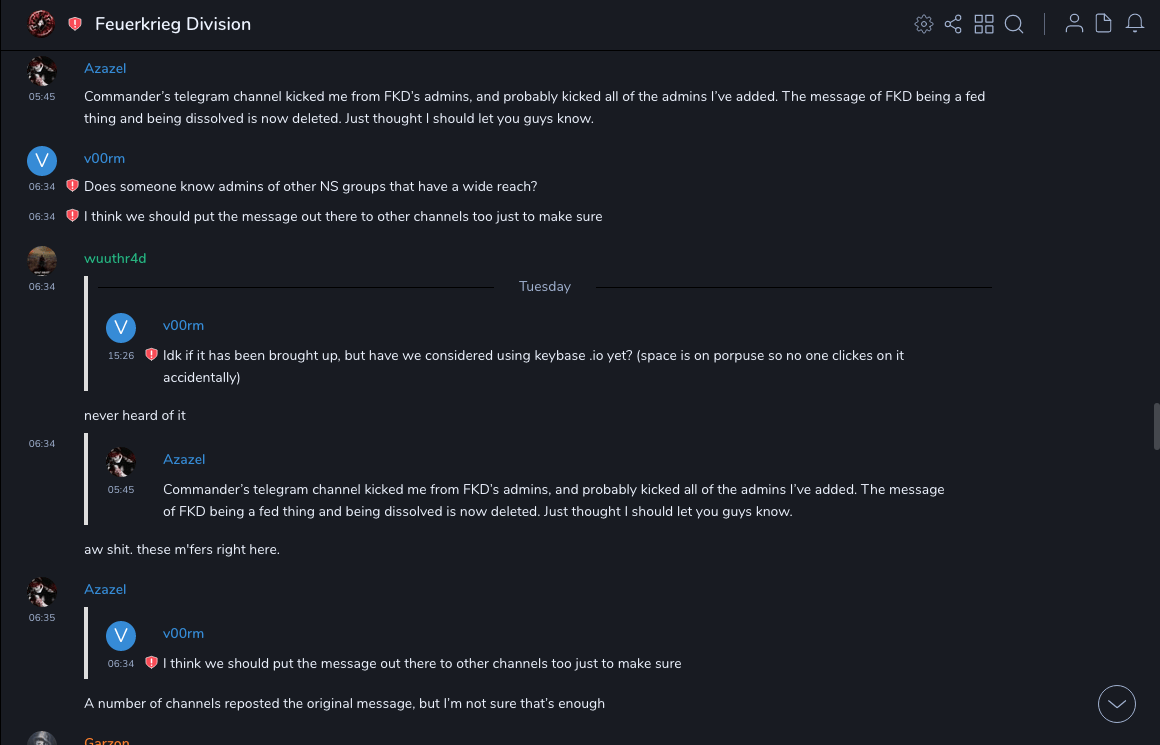Screen dimensions: 1160x745
Task: Click the Tuesday date separator
Action: click(x=545, y=287)
